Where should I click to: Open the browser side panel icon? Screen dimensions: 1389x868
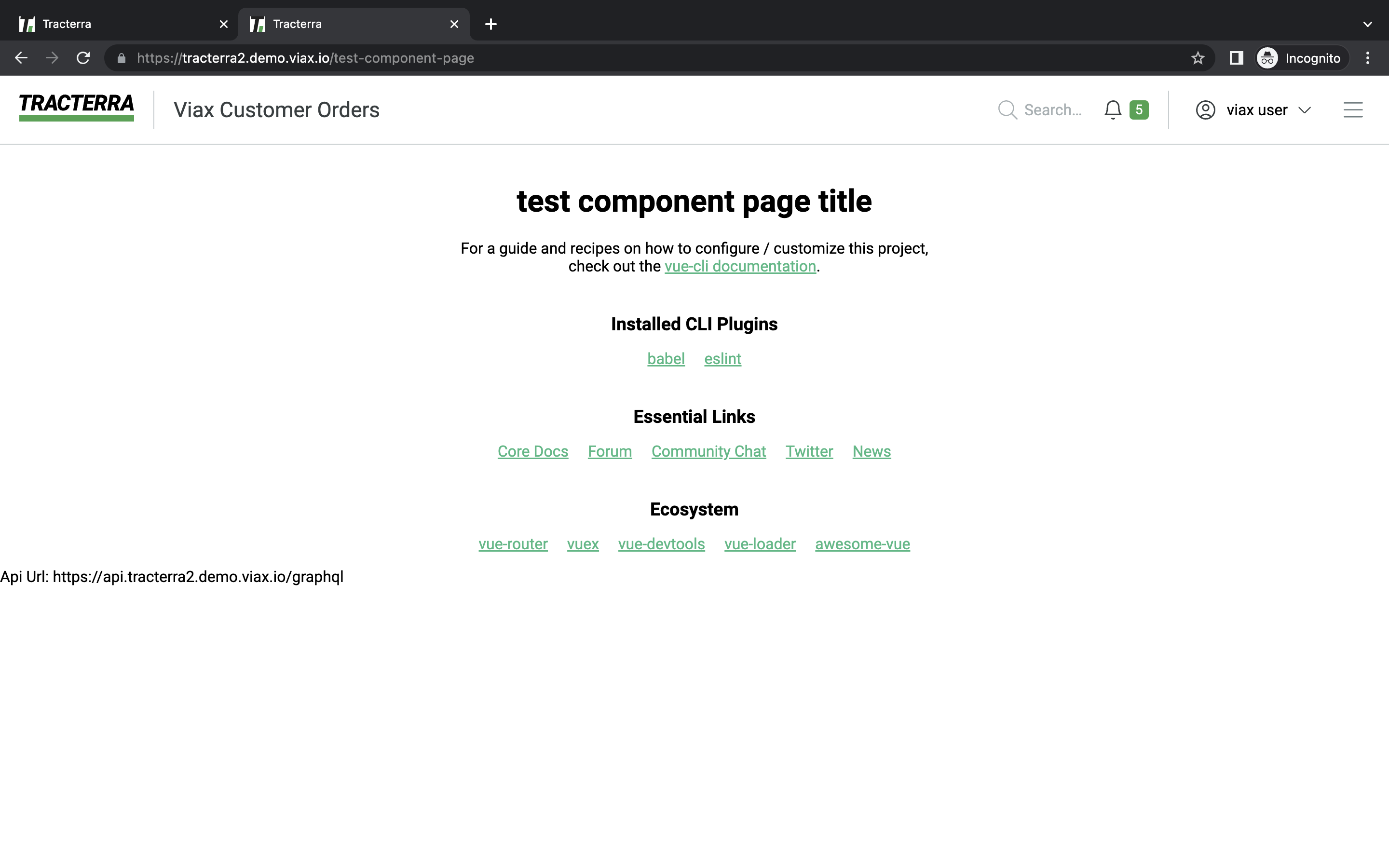pyautogui.click(x=1236, y=58)
